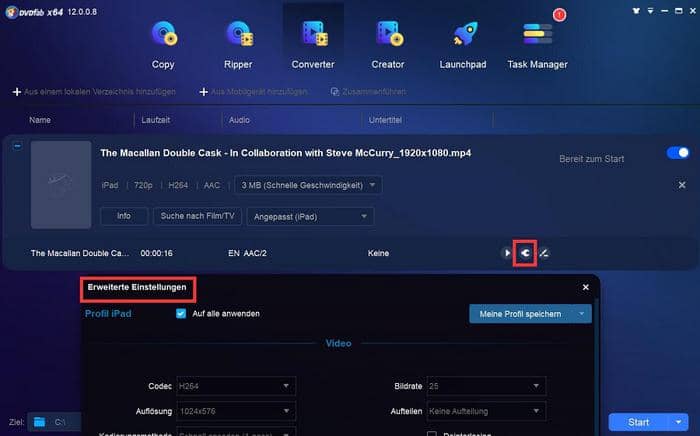Click the skin shirt icon in title bar
The height and width of the screenshot is (436, 700).
pyautogui.click(x=636, y=11)
